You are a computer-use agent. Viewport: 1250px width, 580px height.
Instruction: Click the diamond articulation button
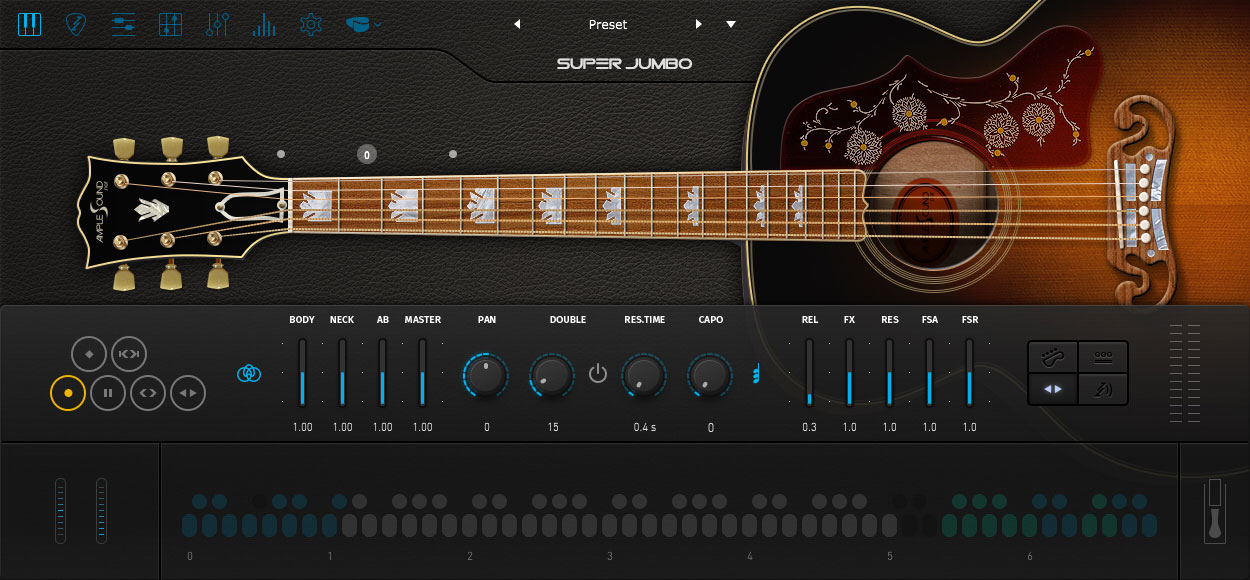click(x=89, y=354)
